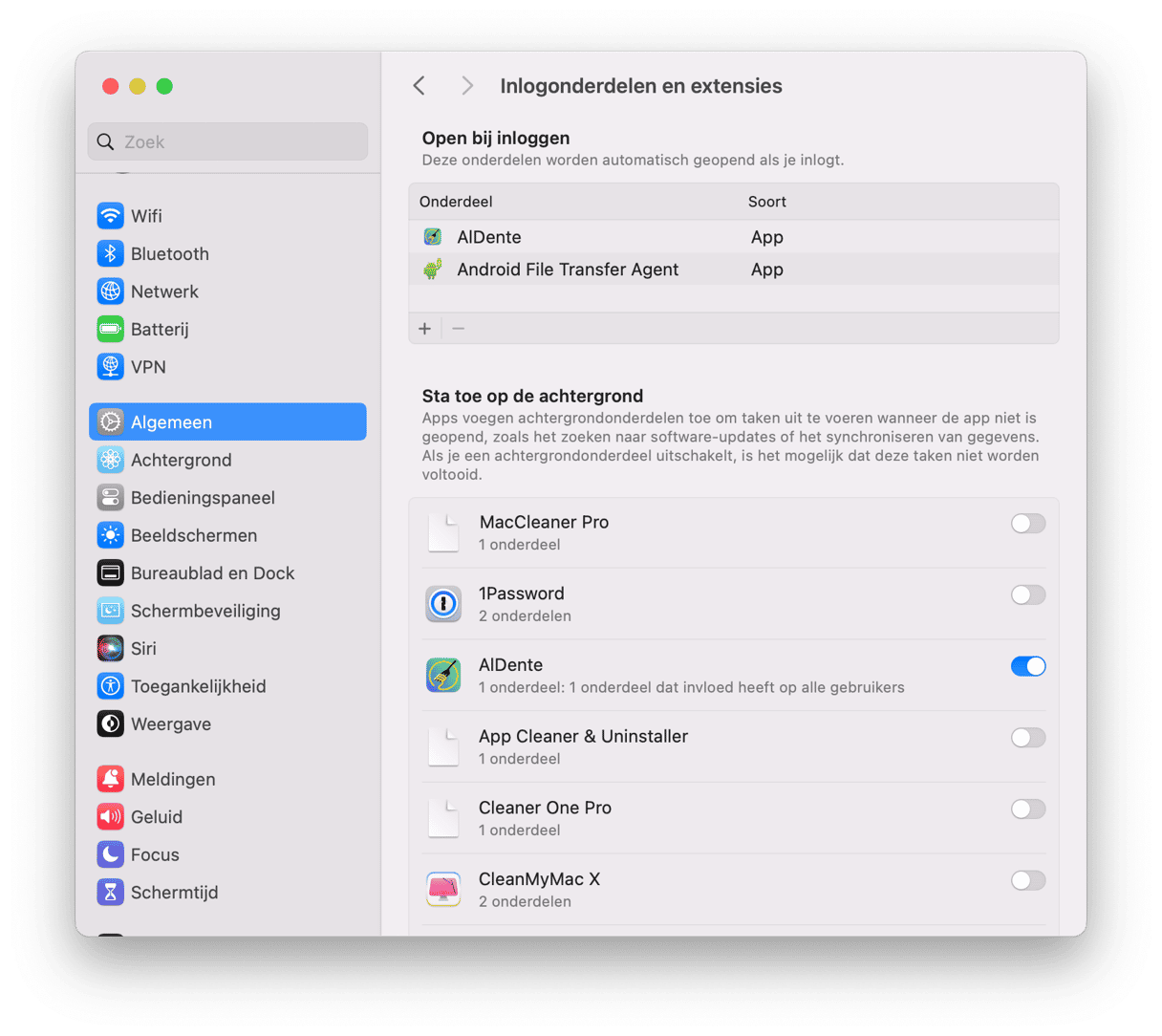Click the '1 onderdeel' text under MacCleaner Pro
This screenshot has width=1162, height=1036.
tap(520, 545)
